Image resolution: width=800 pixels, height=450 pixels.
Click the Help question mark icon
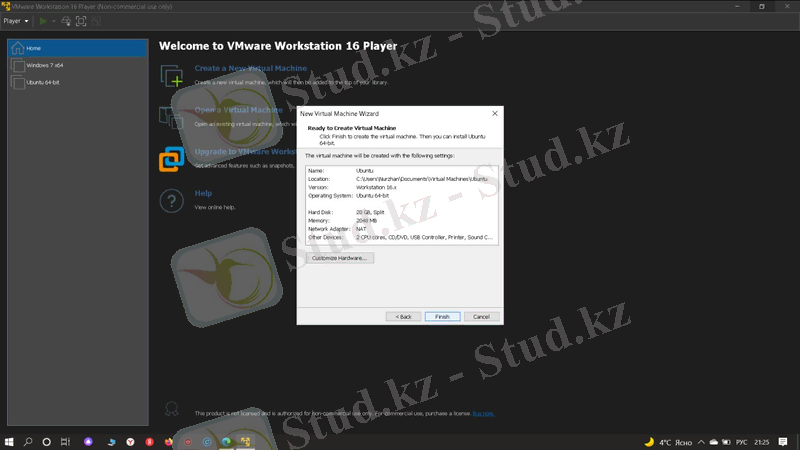171,201
